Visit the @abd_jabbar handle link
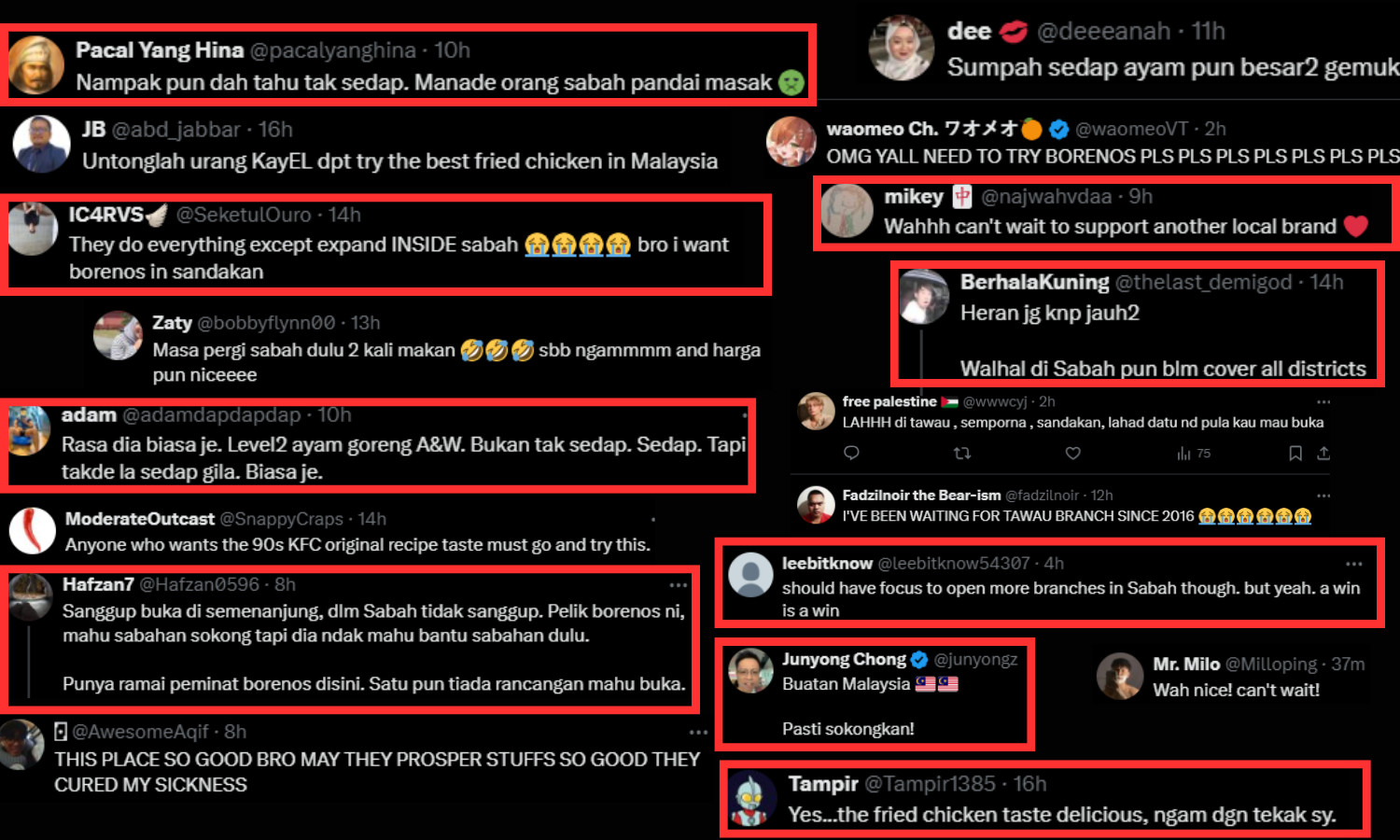 pyautogui.click(x=176, y=130)
